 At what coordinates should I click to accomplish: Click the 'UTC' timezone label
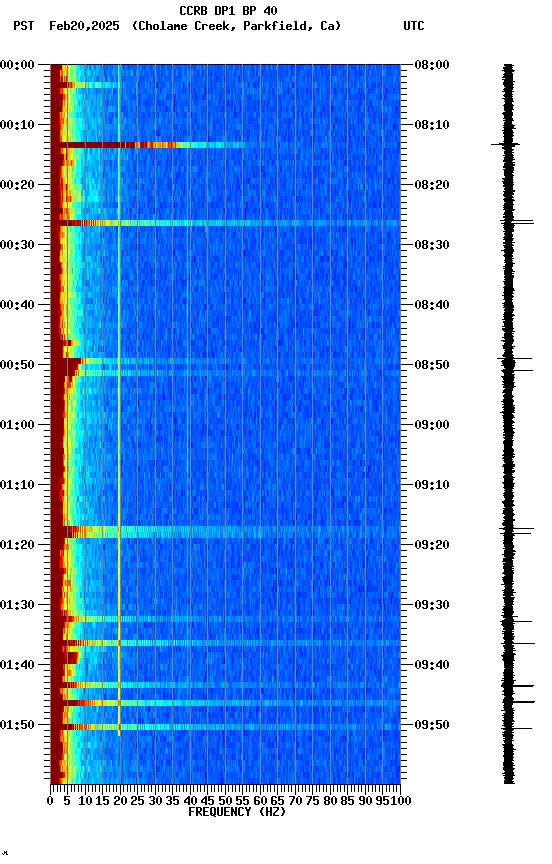click(x=414, y=26)
